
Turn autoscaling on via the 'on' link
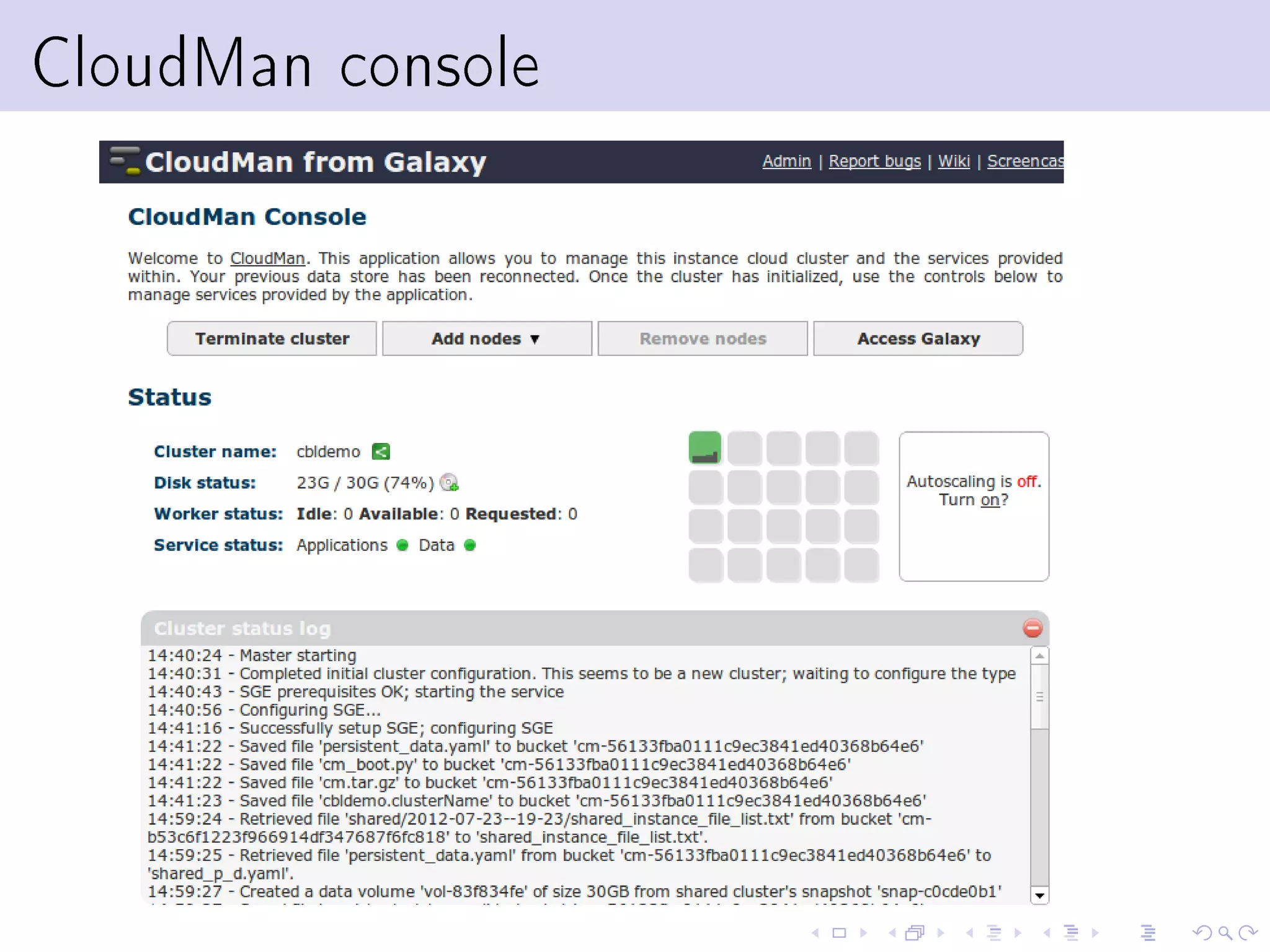pyautogui.click(x=990, y=500)
